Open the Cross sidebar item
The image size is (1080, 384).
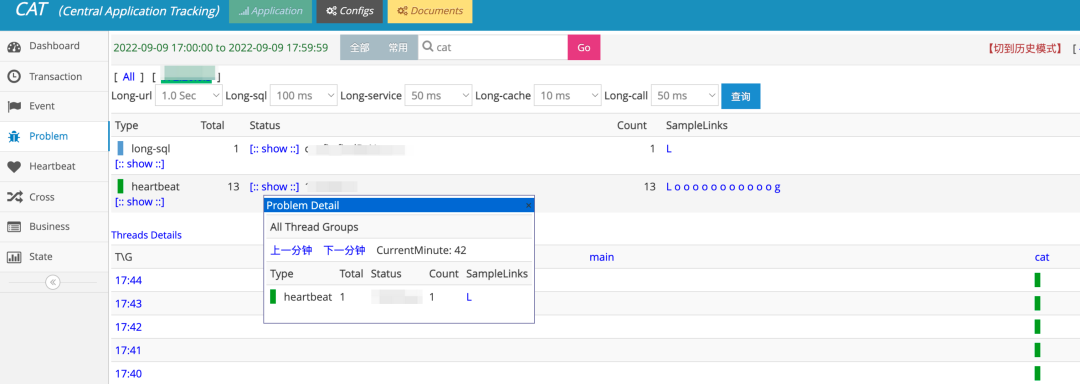click(54, 197)
